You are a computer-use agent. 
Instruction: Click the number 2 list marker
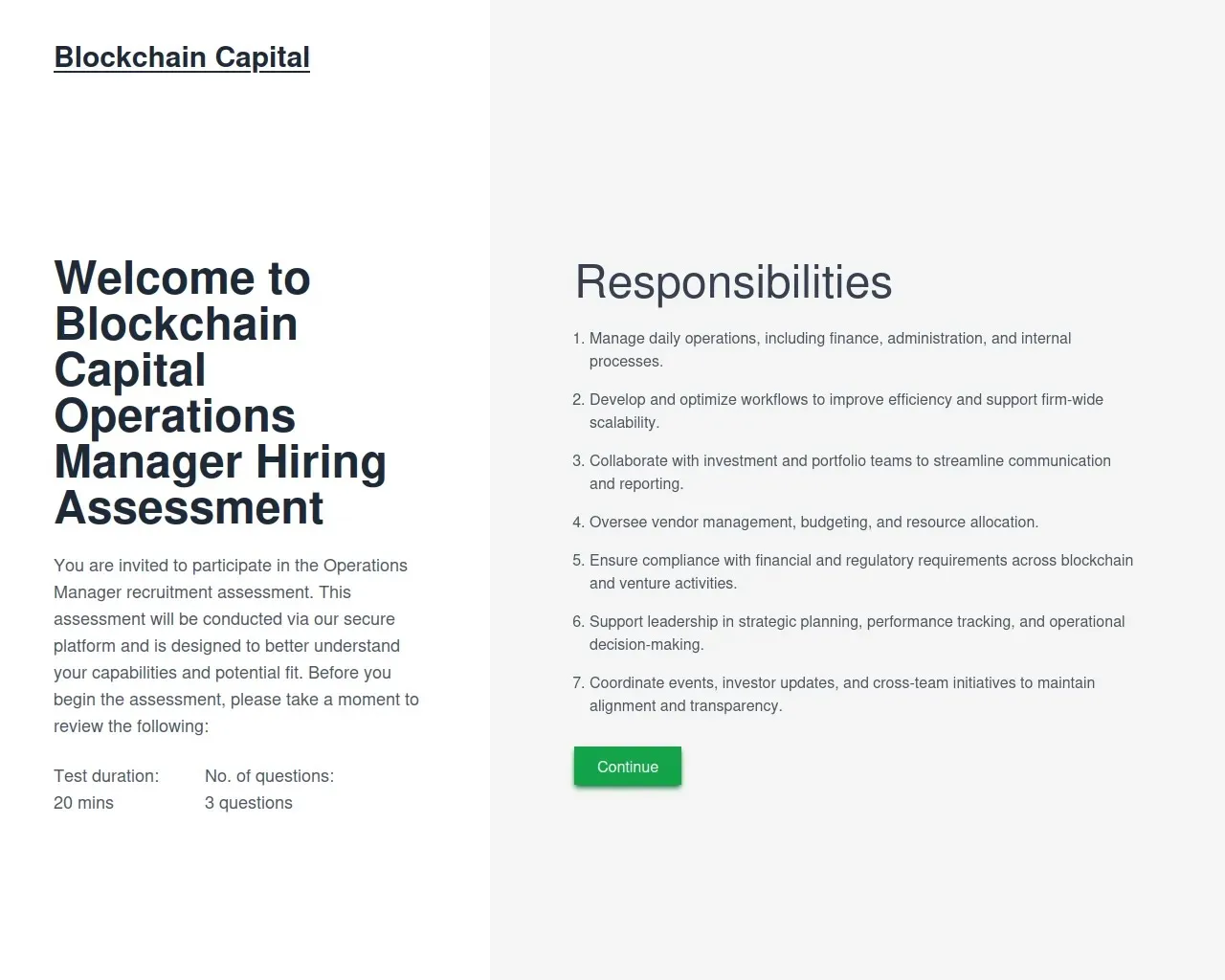pyautogui.click(x=578, y=400)
